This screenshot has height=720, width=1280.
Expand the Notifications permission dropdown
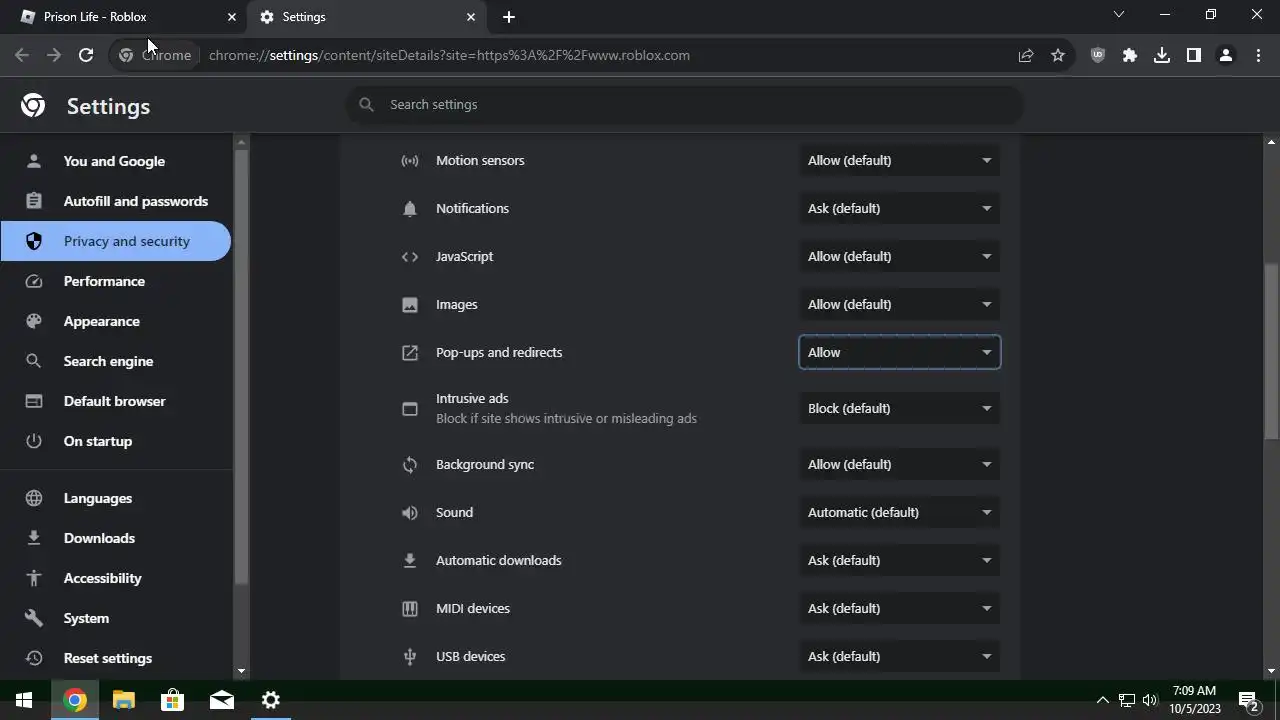[x=899, y=208]
